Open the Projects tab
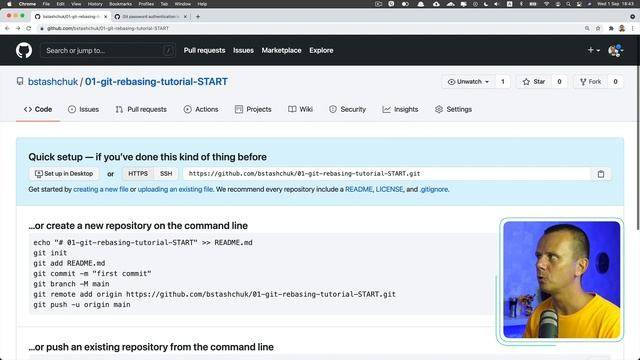Viewport: 640px width, 360px height. [253, 109]
